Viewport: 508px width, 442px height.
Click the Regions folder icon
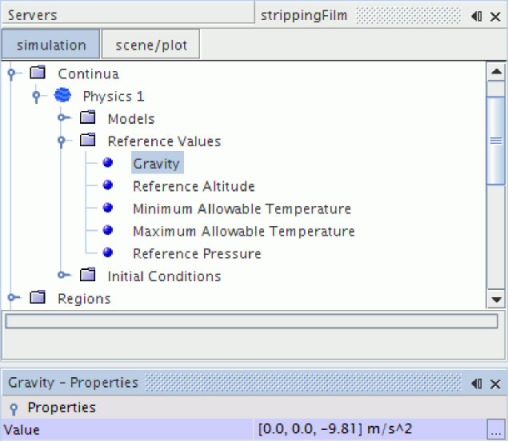(x=38, y=297)
